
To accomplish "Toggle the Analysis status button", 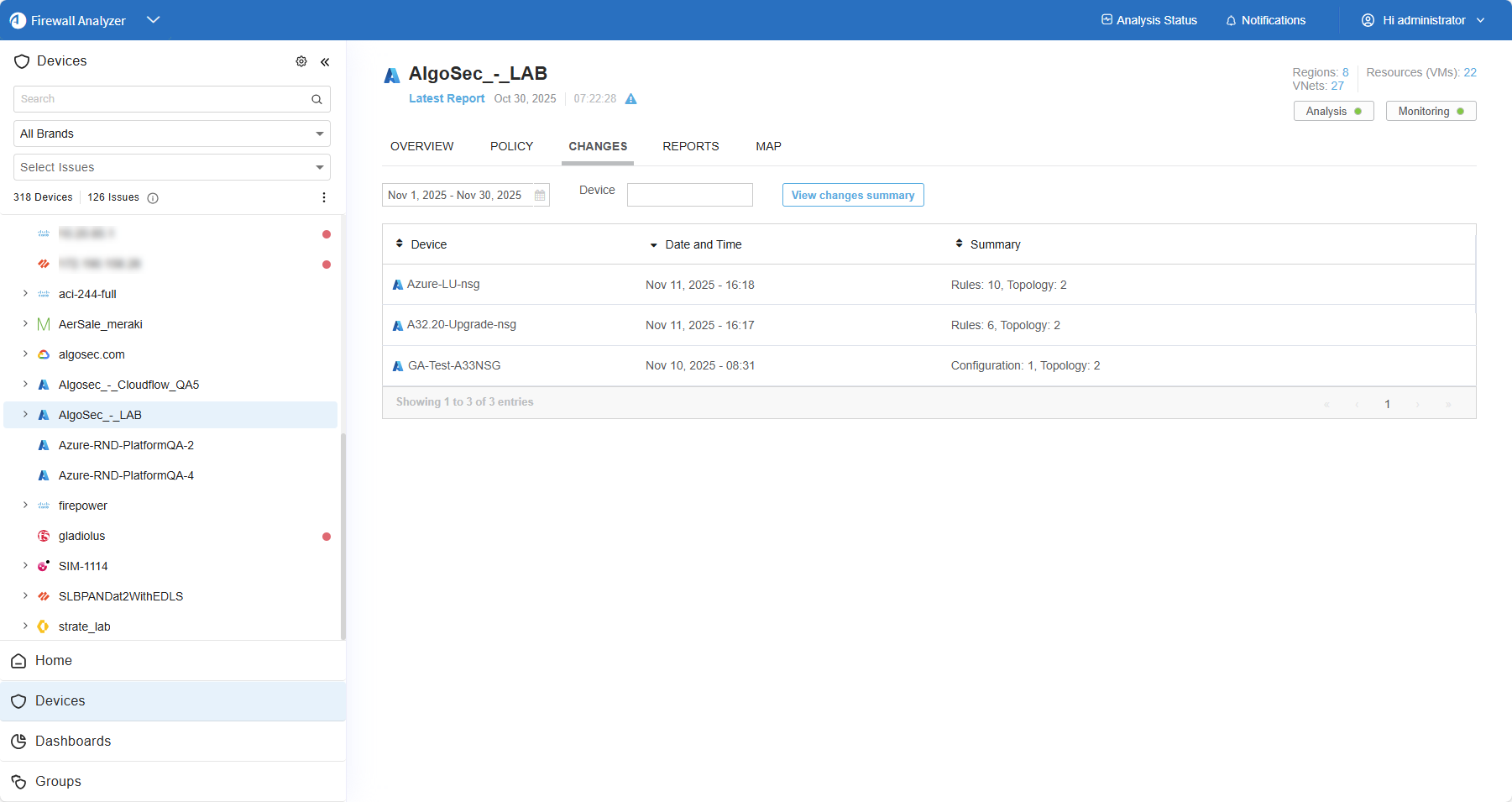I will (1333, 111).
